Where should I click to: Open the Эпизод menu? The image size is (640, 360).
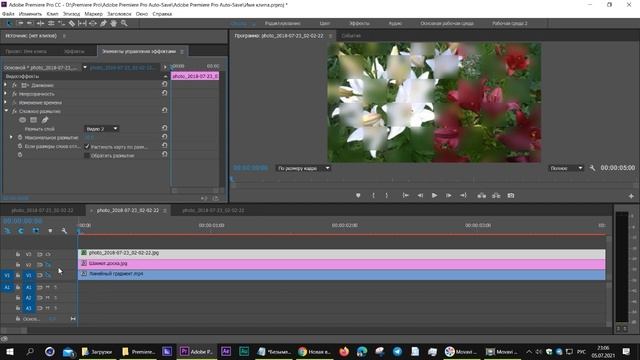(71, 14)
